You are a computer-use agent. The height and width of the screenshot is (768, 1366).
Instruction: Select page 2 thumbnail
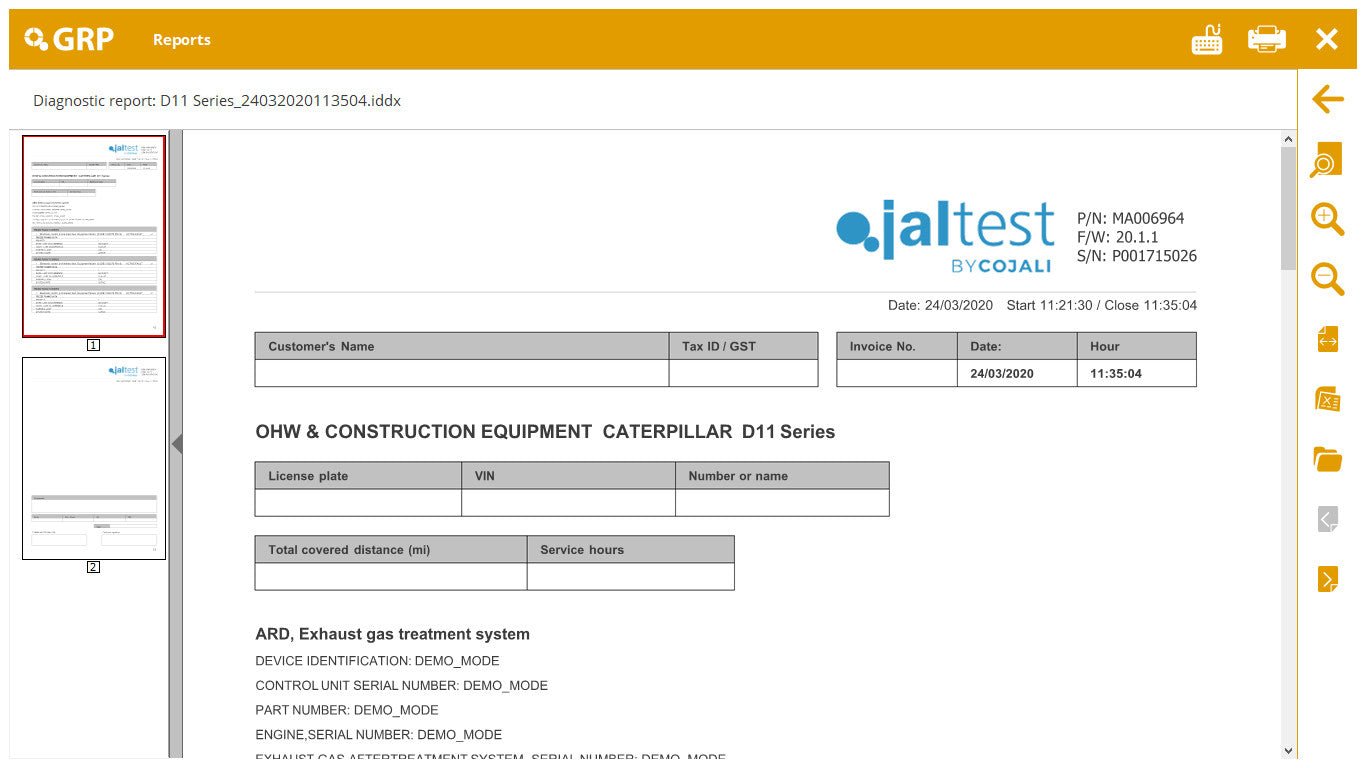coord(93,458)
